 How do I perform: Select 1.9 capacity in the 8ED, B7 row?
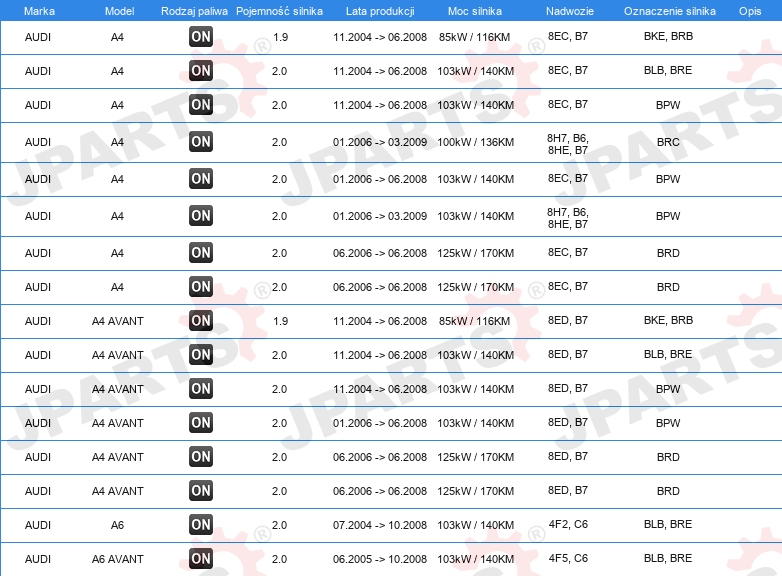[x=281, y=321]
